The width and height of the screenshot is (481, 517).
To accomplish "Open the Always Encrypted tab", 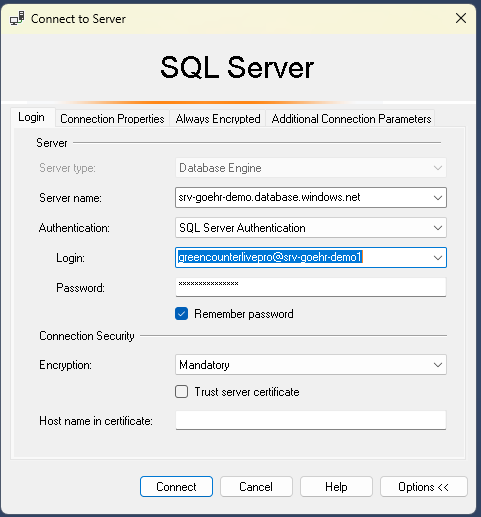I will 218,119.
